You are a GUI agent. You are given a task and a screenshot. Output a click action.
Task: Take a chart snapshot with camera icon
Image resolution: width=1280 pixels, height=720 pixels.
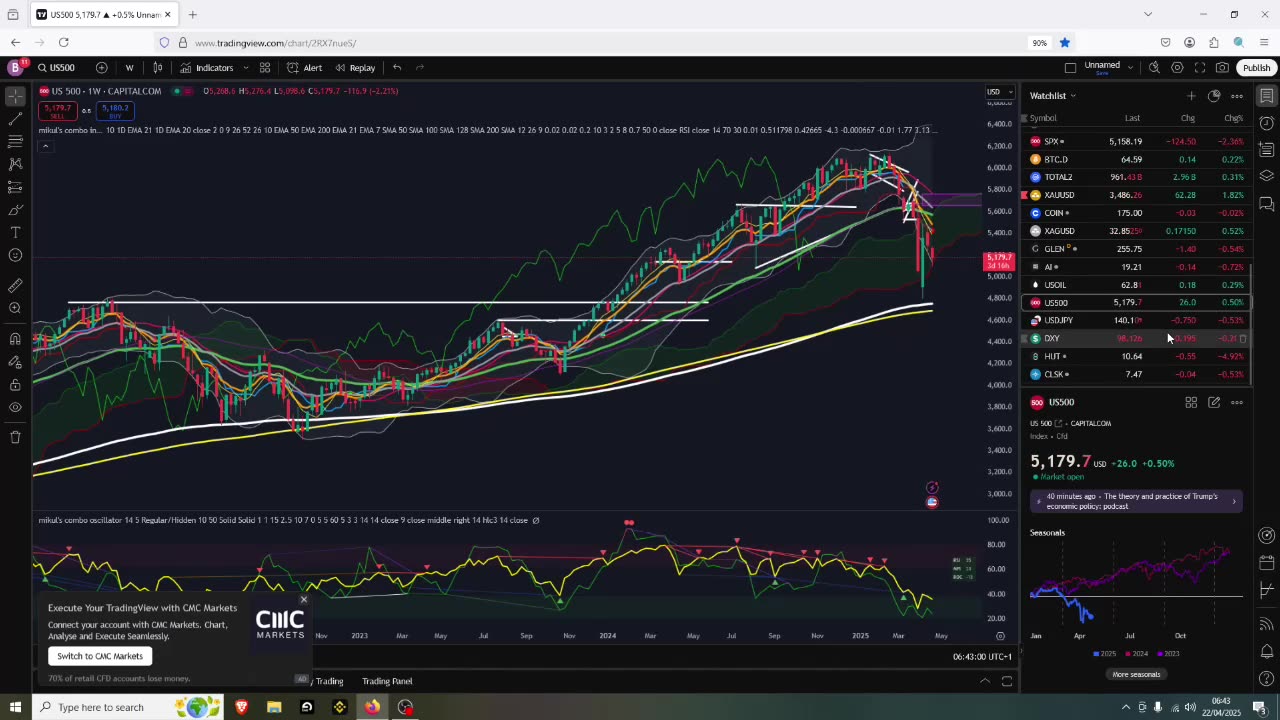coord(1223,68)
